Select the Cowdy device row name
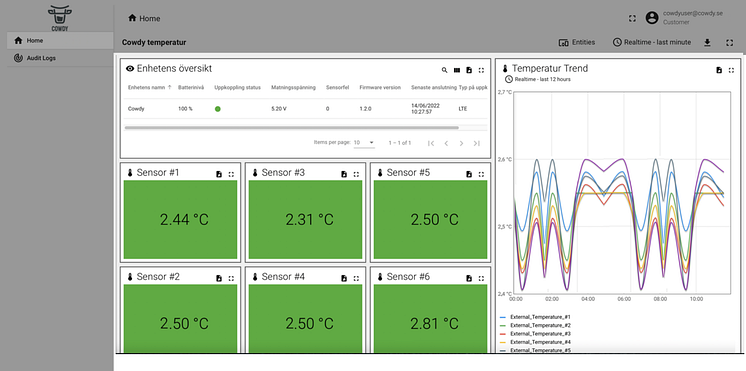The image size is (746, 371). click(136, 109)
